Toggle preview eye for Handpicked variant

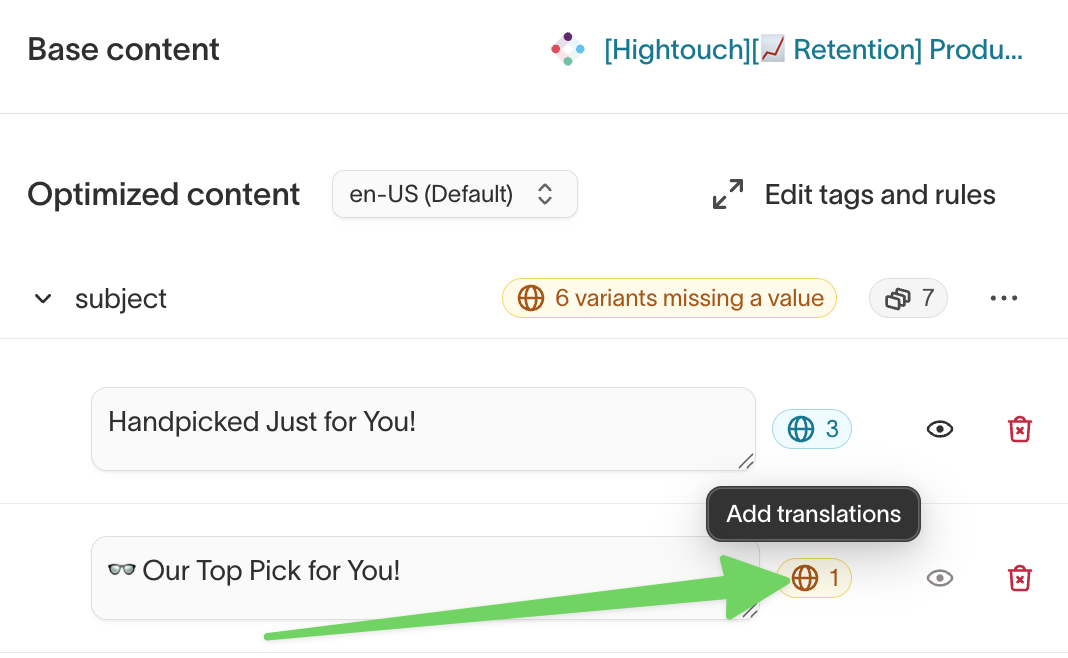[x=940, y=429]
